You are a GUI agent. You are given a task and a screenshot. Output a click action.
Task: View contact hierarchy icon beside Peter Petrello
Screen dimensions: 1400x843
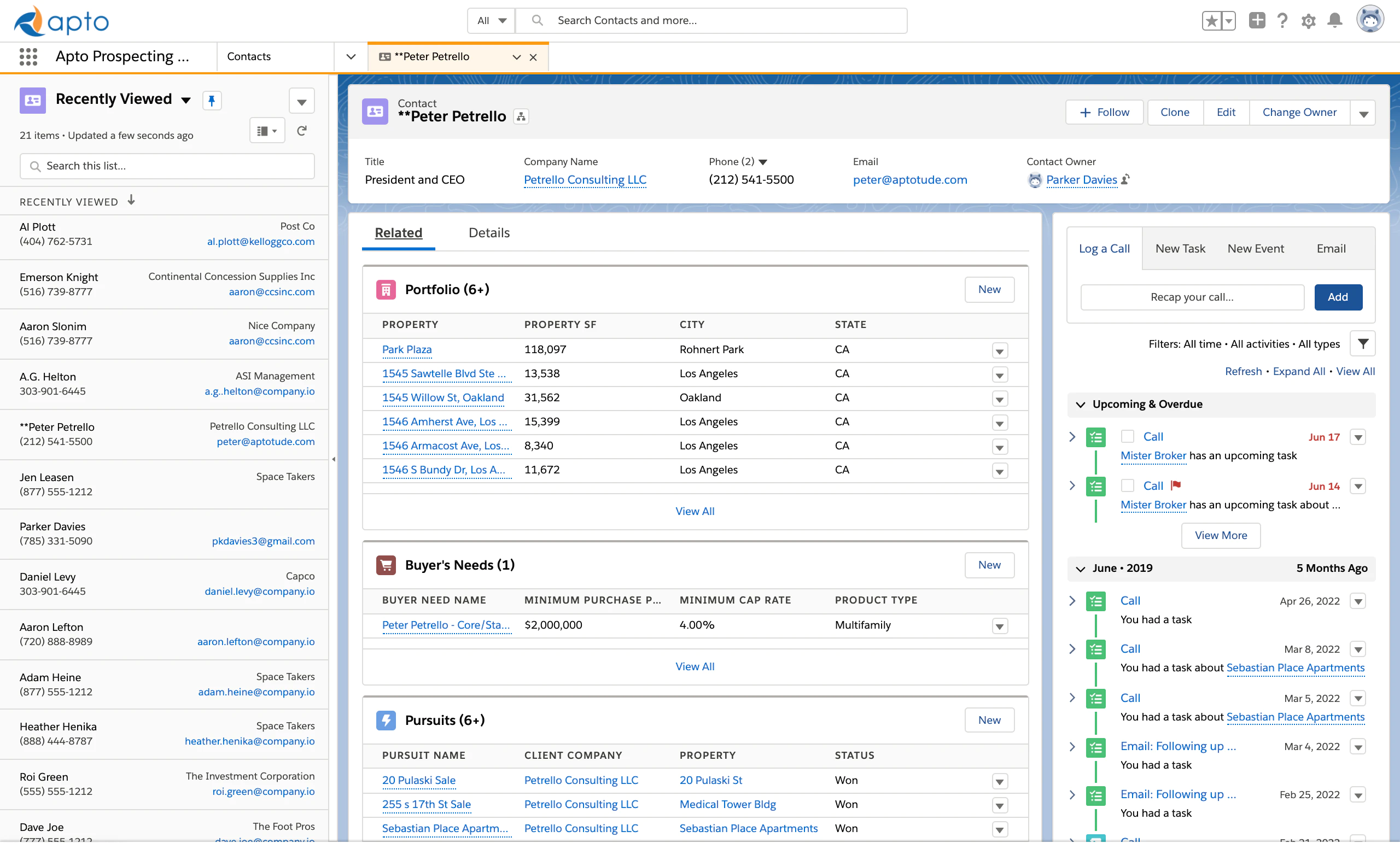pos(521,116)
